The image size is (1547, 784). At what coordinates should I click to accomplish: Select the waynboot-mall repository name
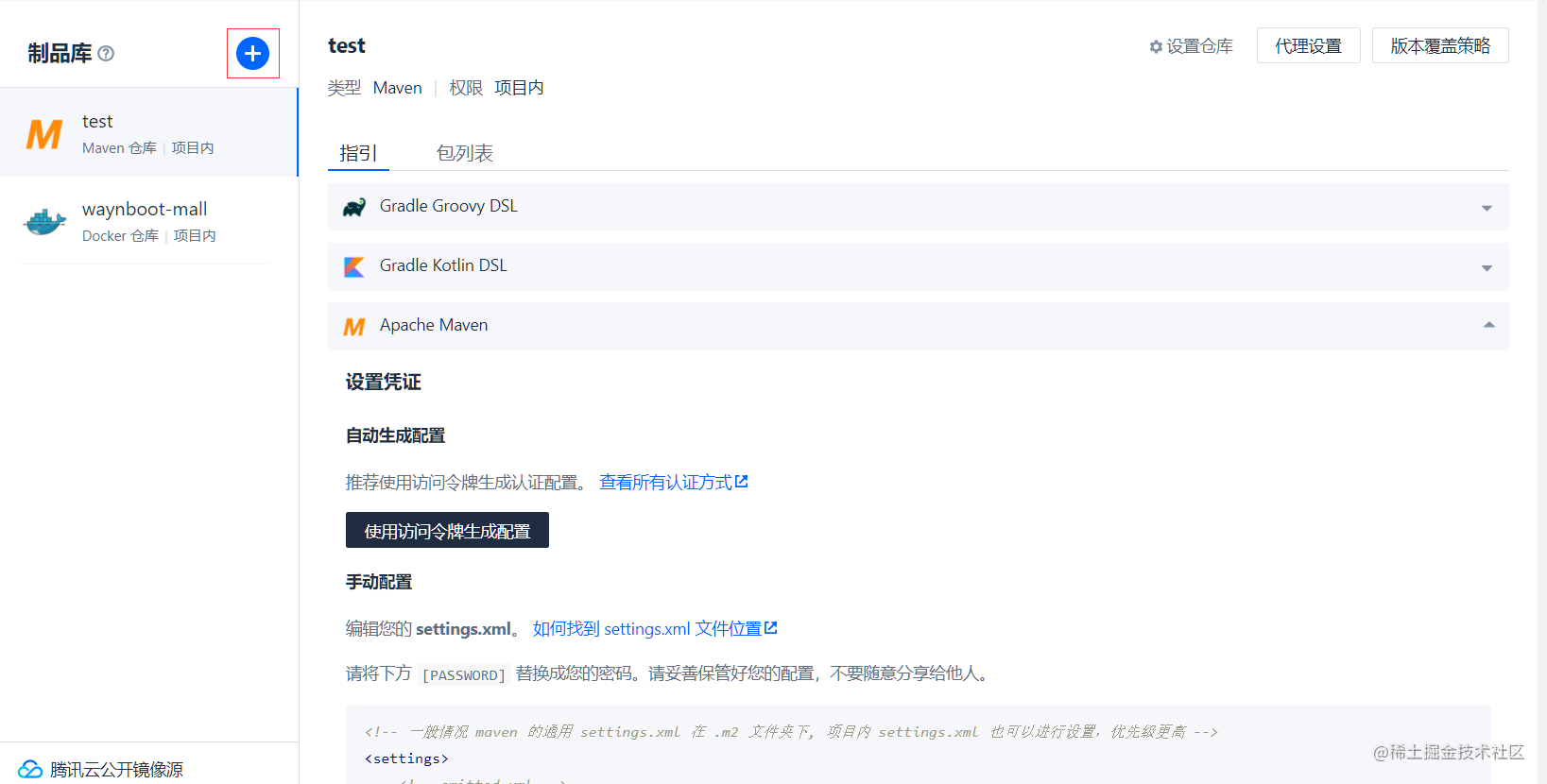point(145,210)
